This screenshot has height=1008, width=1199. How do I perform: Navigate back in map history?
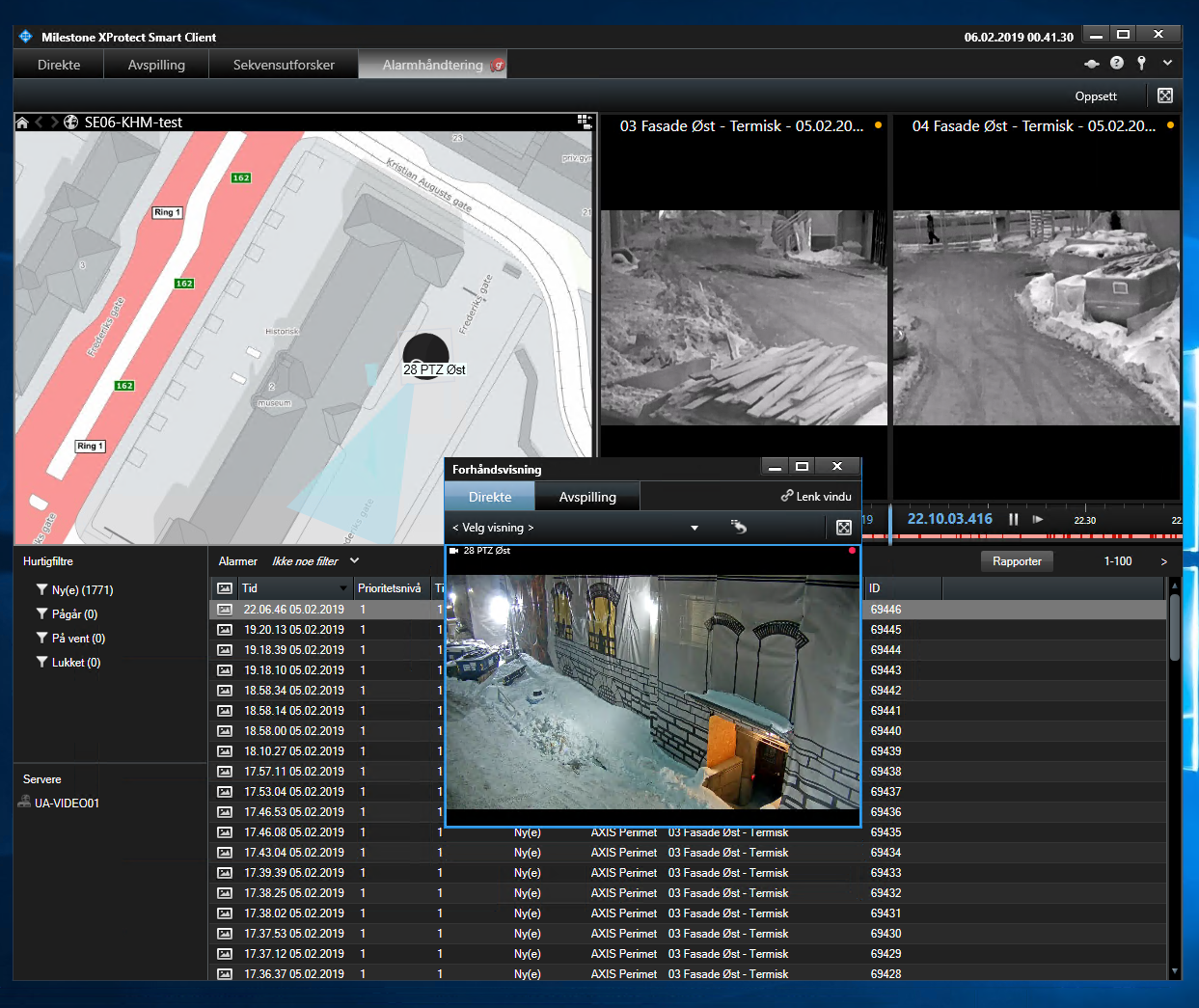point(39,123)
